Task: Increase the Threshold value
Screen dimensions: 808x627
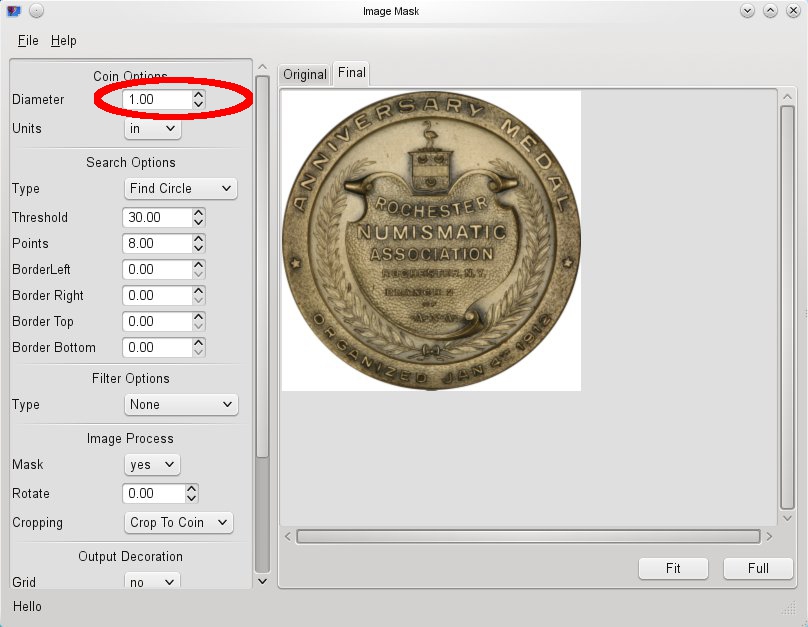Action: click(199, 213)
